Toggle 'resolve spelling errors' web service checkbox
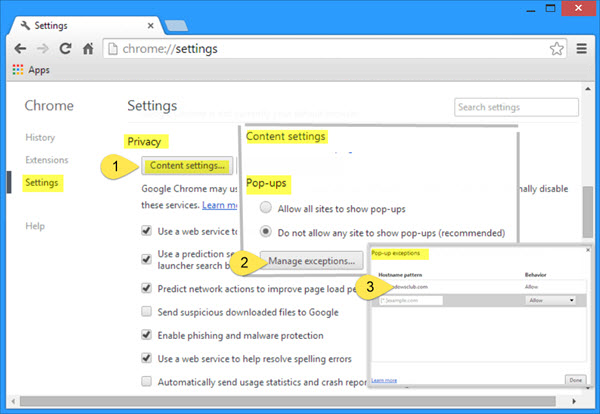 [147, 358]
